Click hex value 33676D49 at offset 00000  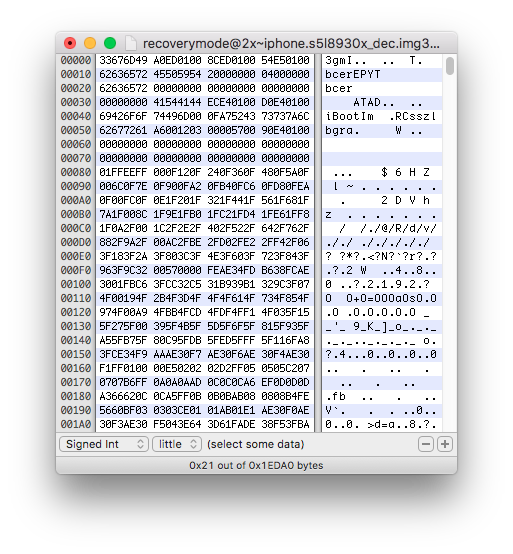click(x=123, y=60)
